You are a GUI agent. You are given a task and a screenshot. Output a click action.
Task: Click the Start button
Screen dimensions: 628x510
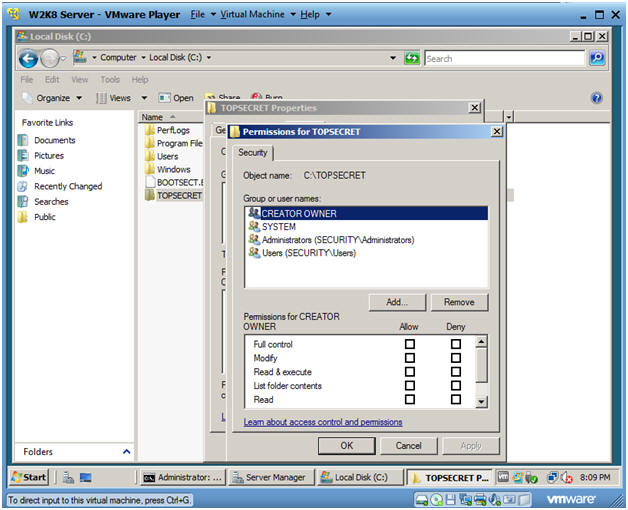click(x=28, y=477)
